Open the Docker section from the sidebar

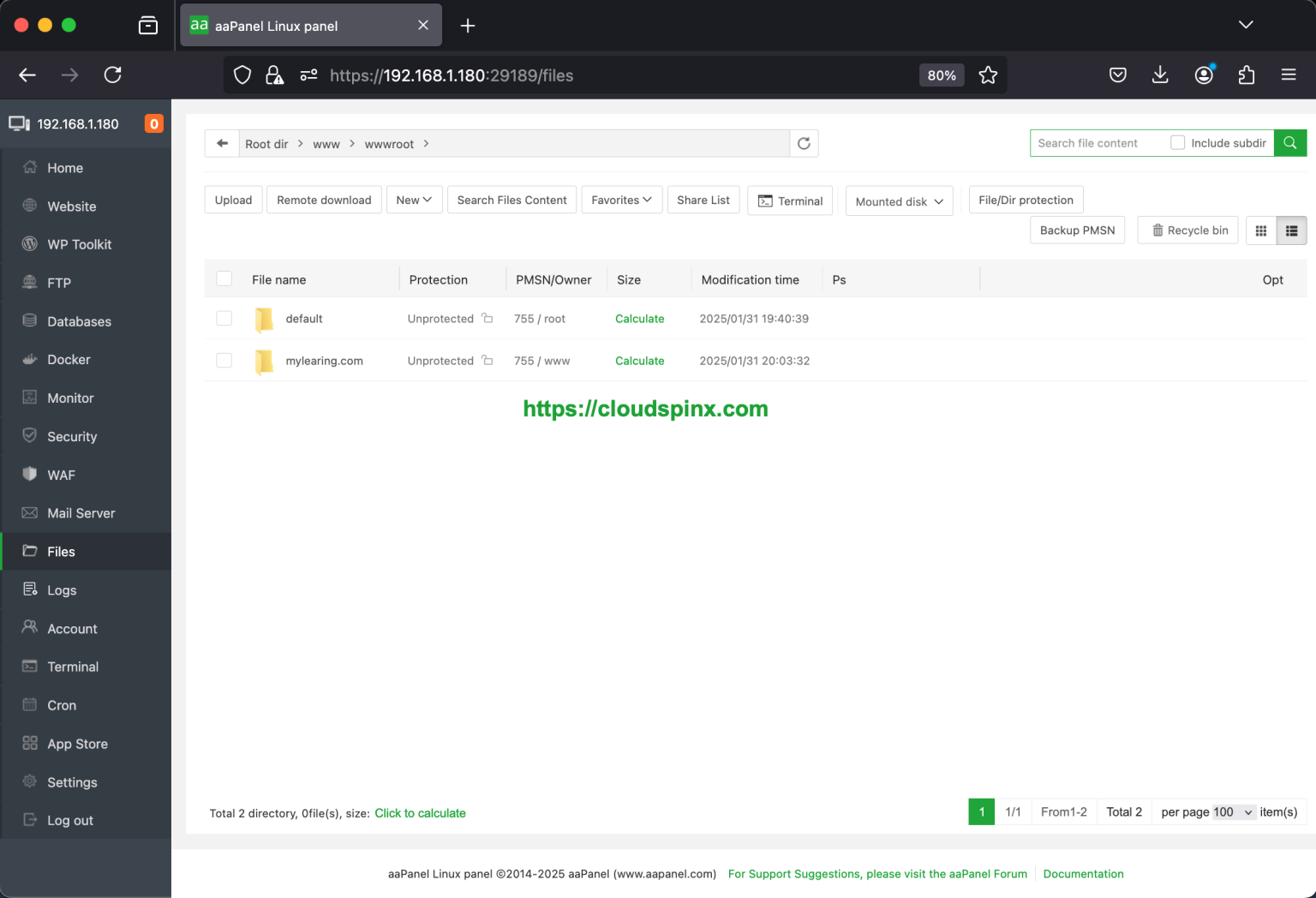(x=69, y=359)
